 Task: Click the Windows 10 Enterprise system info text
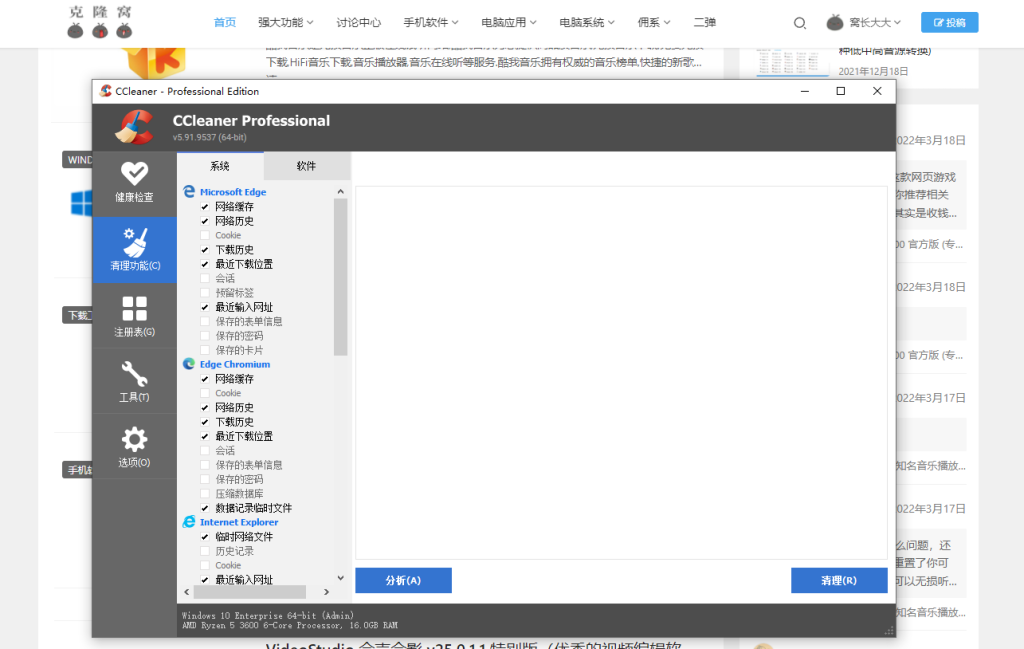click(267, 615)
